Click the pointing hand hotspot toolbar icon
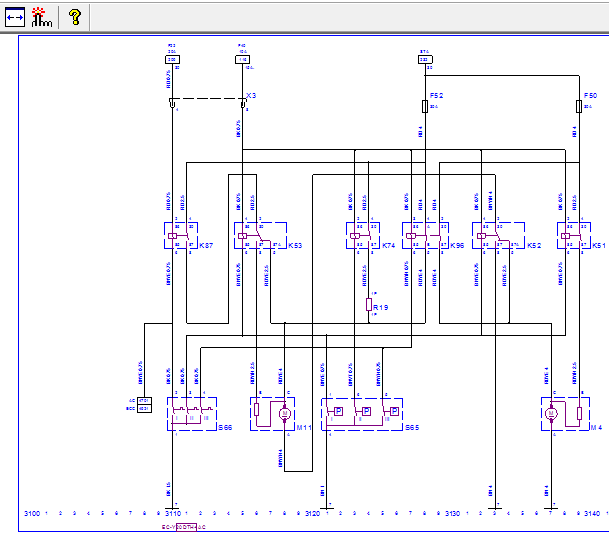609x540 pixels. click(x=42, y=17)
